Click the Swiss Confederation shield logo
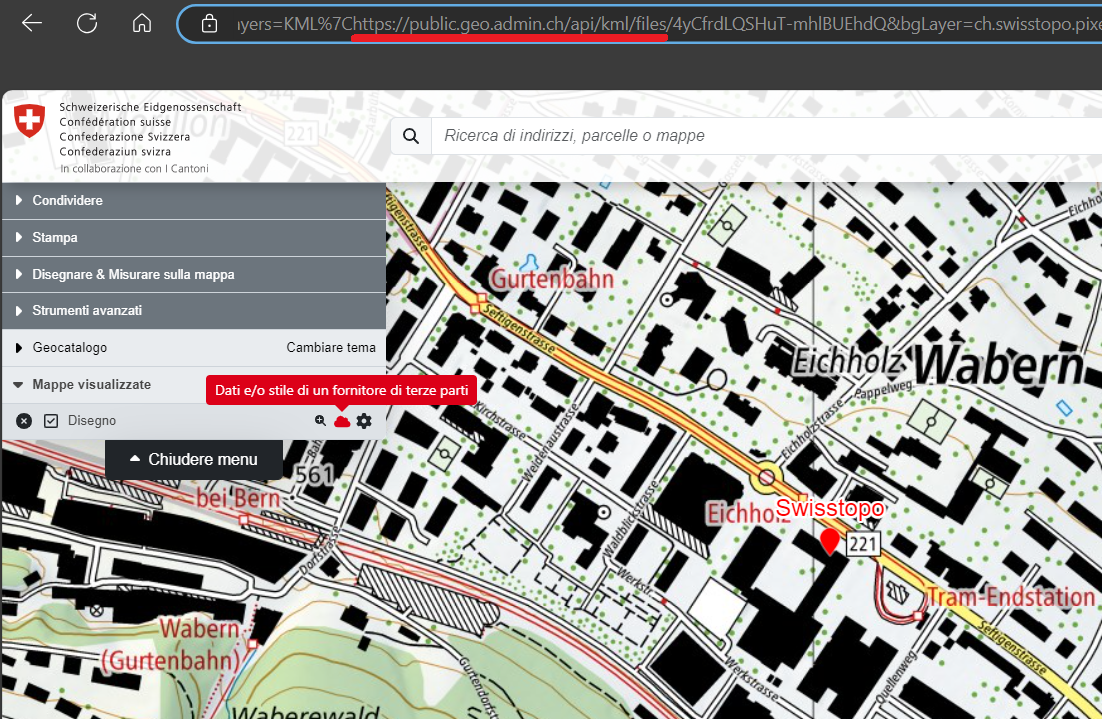The width and height of the screenshot is (1102, 719). pyautogui.click(x=30, y=122)
